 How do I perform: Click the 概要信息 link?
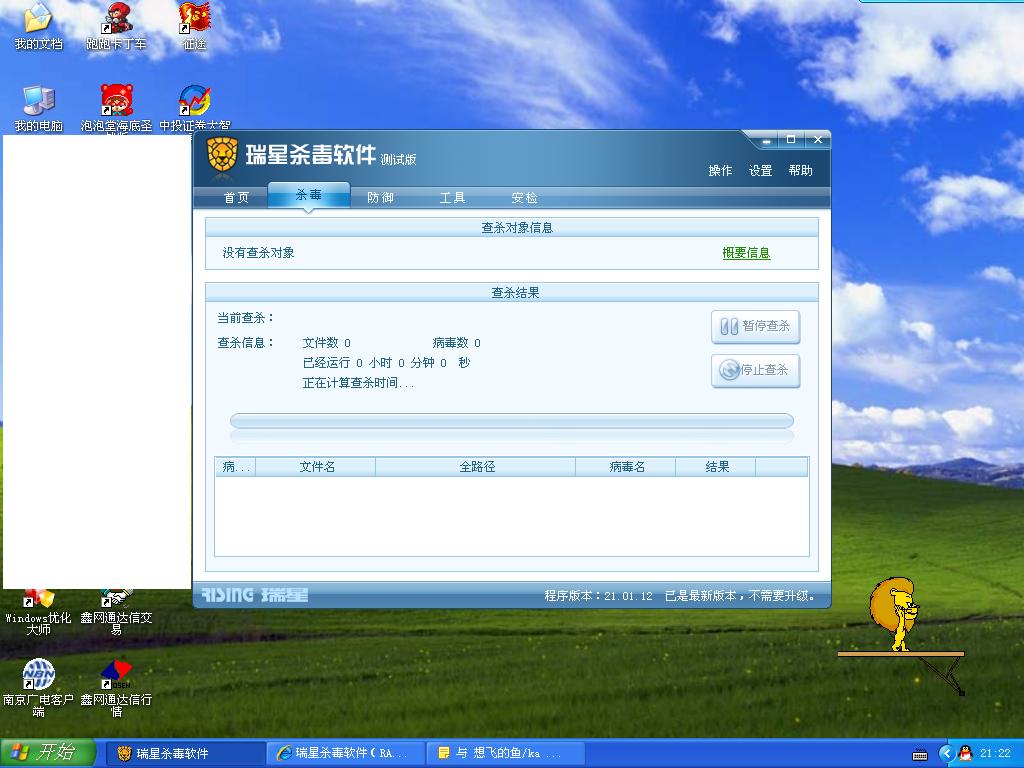[x=746, y=253]
